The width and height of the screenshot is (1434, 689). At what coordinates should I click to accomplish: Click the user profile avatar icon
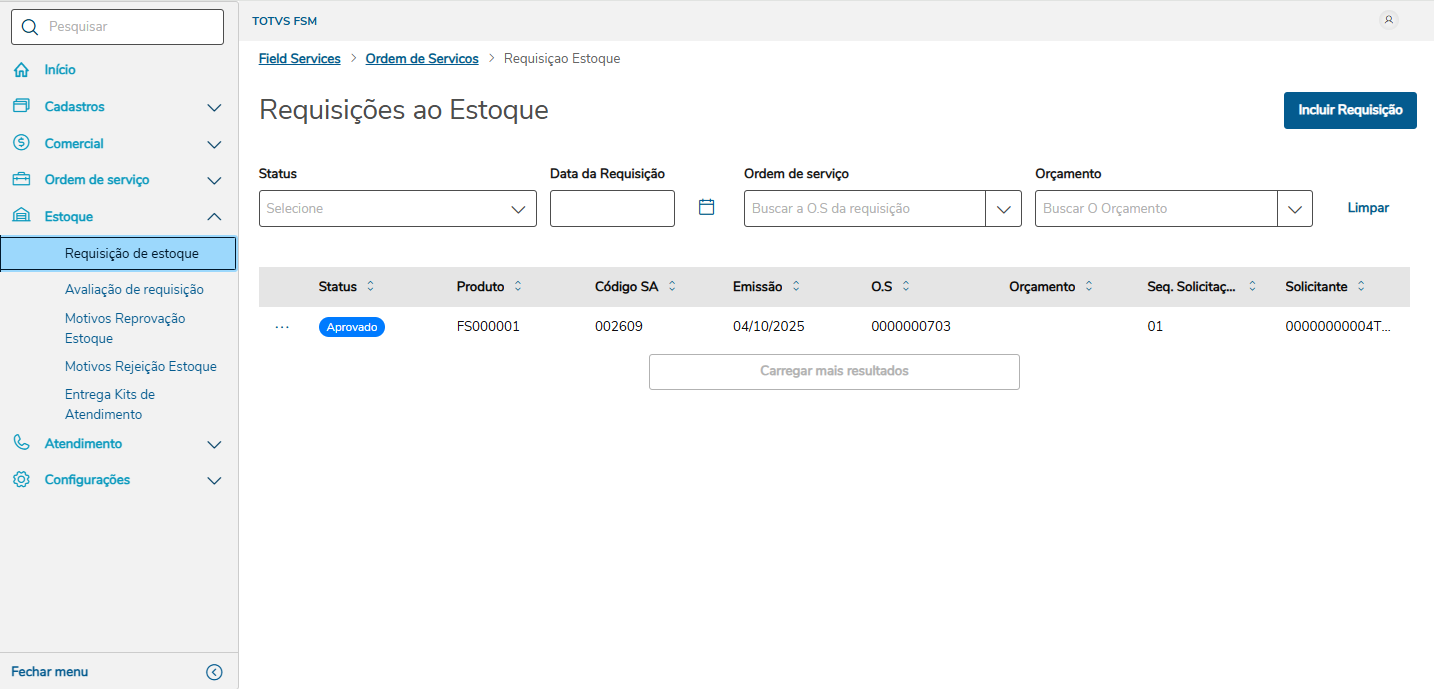coord(1388,20)
